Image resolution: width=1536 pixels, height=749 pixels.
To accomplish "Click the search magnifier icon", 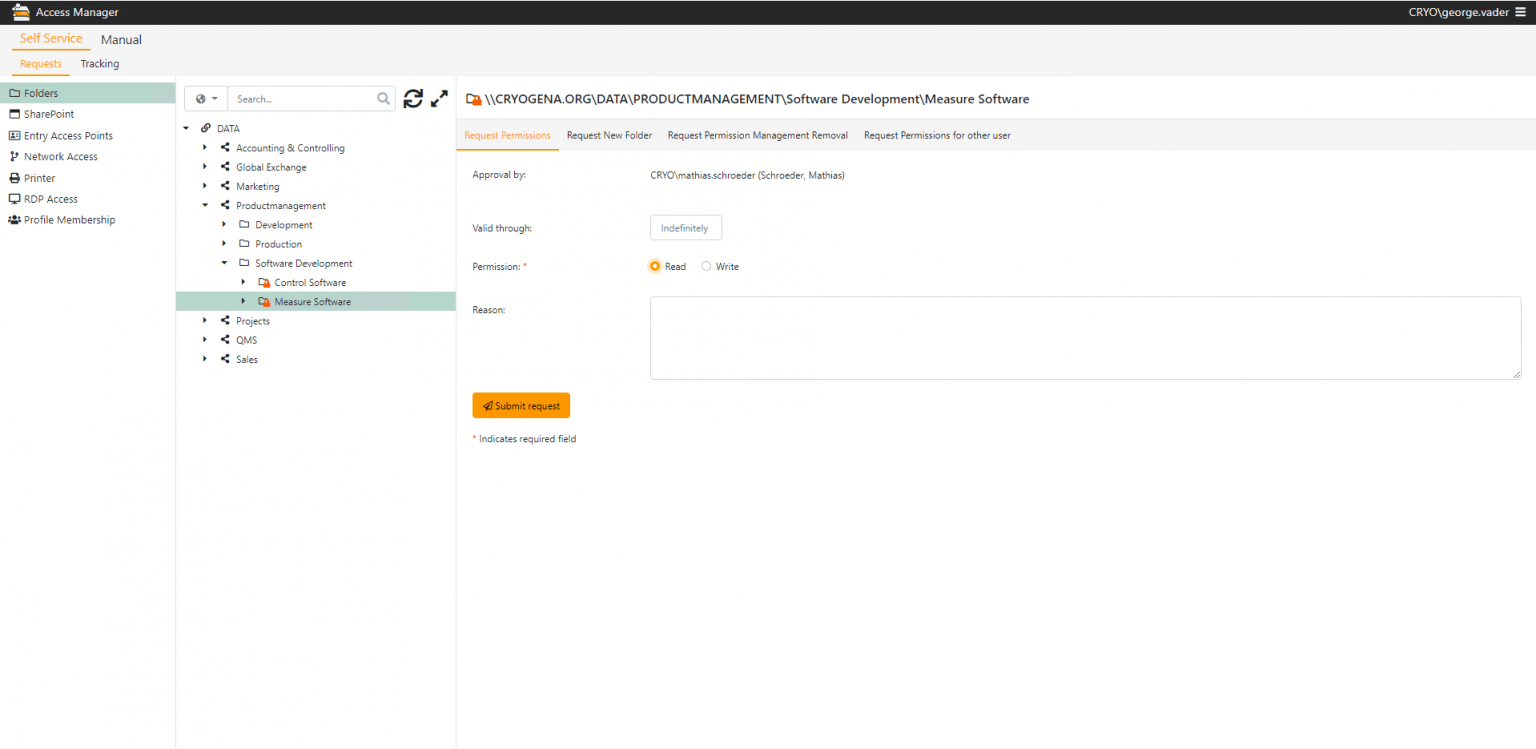I will [383, 99].
